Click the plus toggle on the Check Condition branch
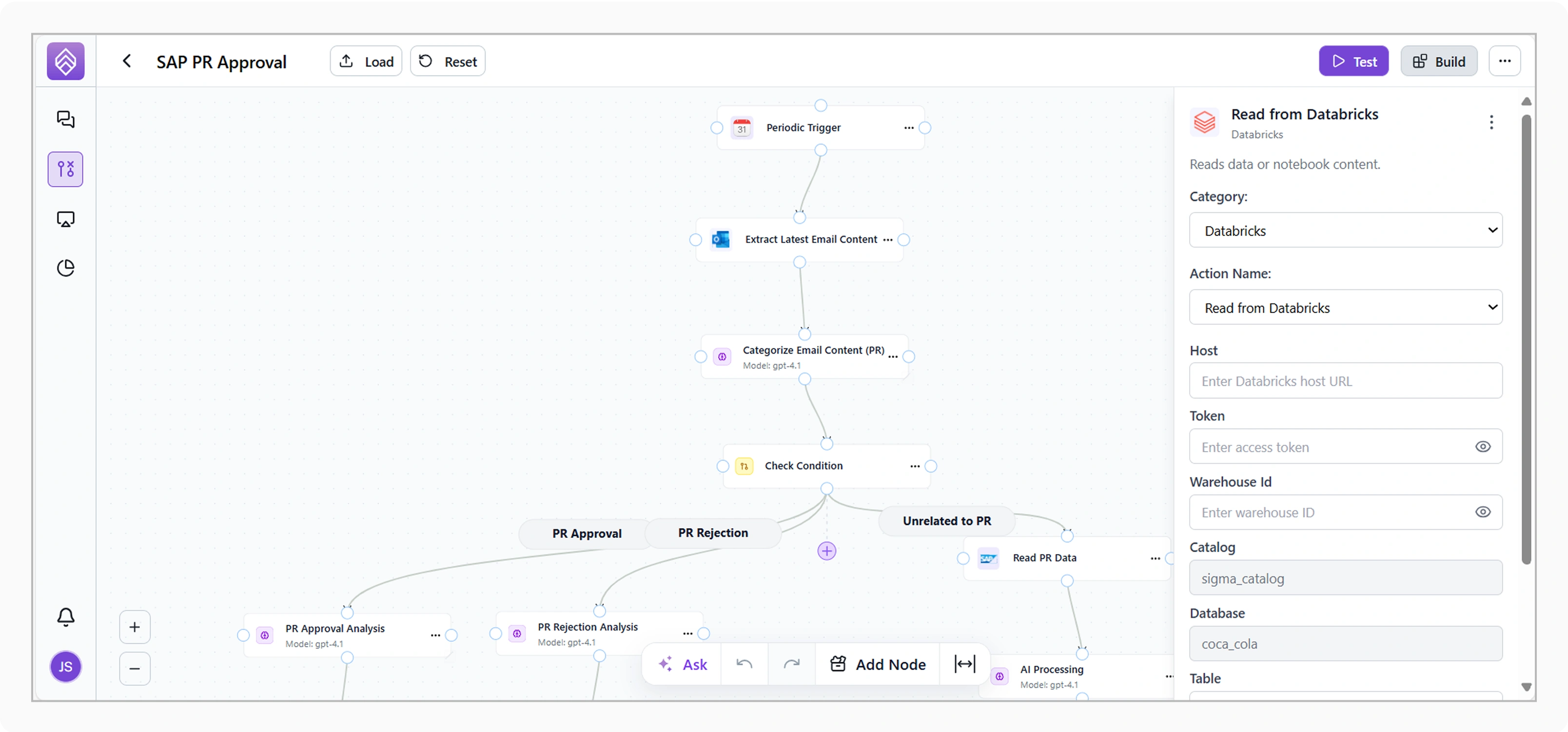The height and width of the screenshot is (732, 1568). (x=826, y=551)
